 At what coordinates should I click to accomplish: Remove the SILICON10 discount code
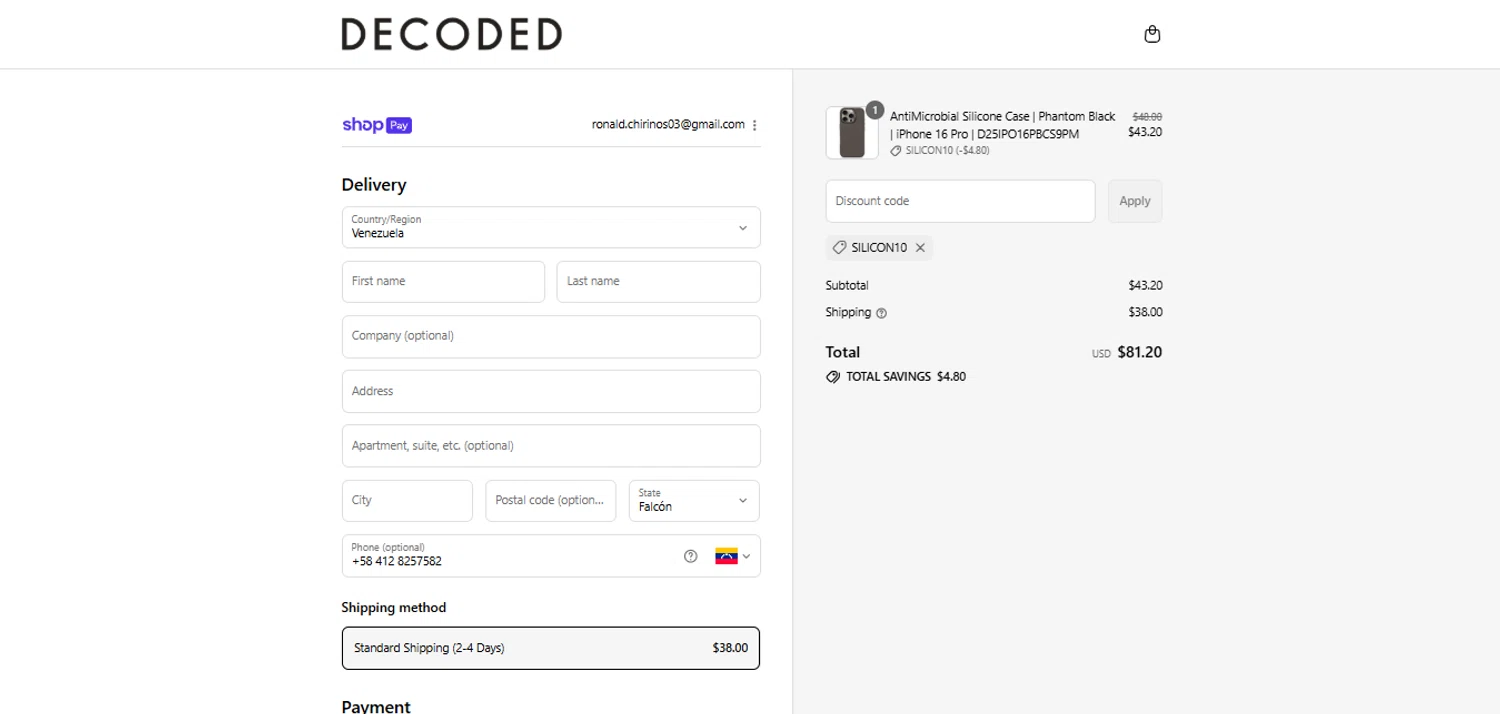click(920, 247)
